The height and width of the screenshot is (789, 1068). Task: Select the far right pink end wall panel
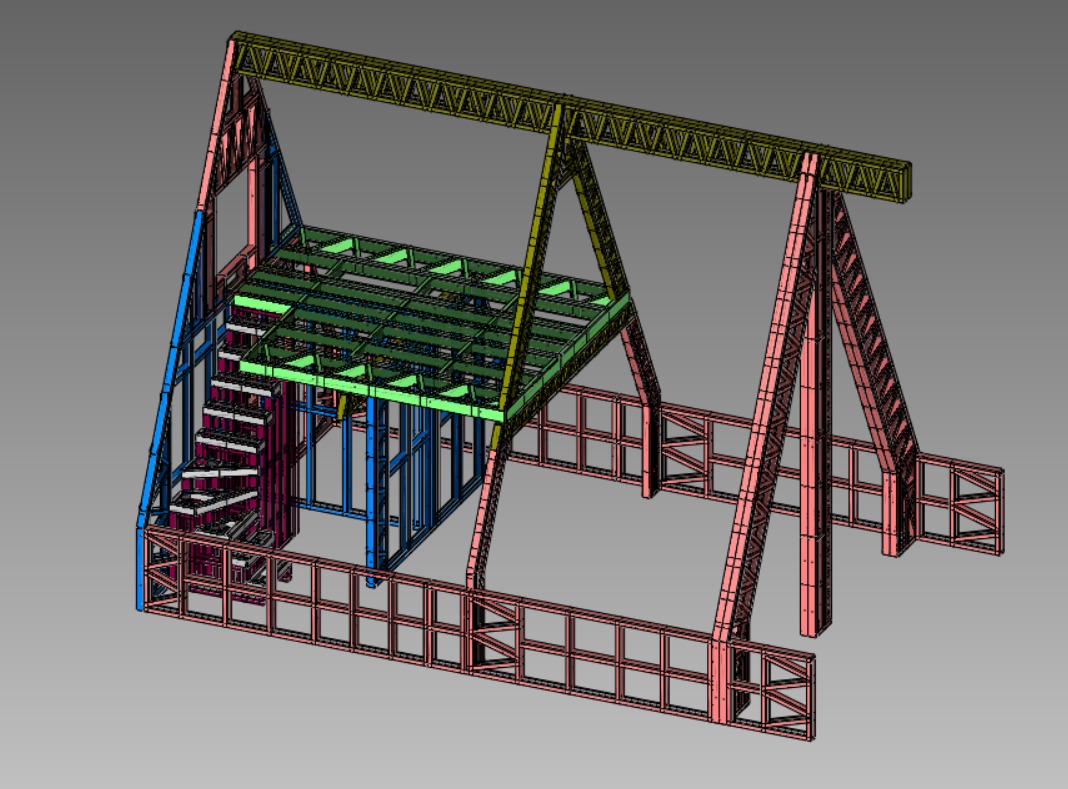tap(960, 510)
